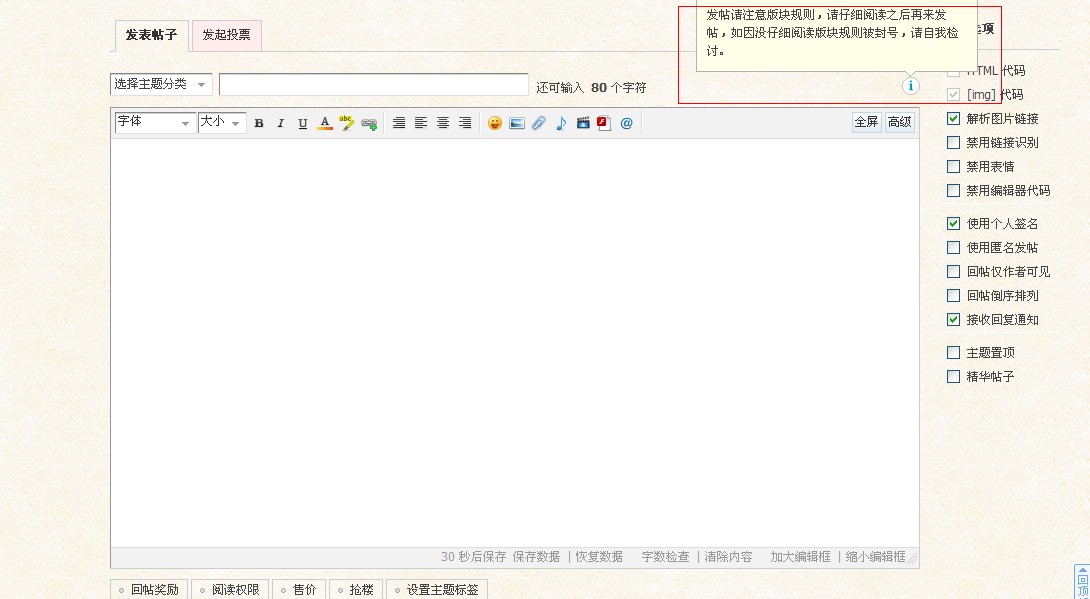Screen dimensions: 1090x599
Task: Click 缩小编辑框 shrink editor link
Action: (876, 557)
